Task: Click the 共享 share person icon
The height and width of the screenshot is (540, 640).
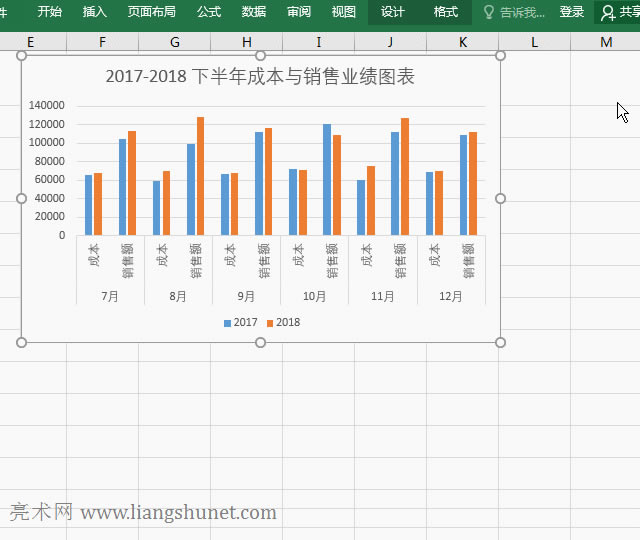Action: click(608, 13)
